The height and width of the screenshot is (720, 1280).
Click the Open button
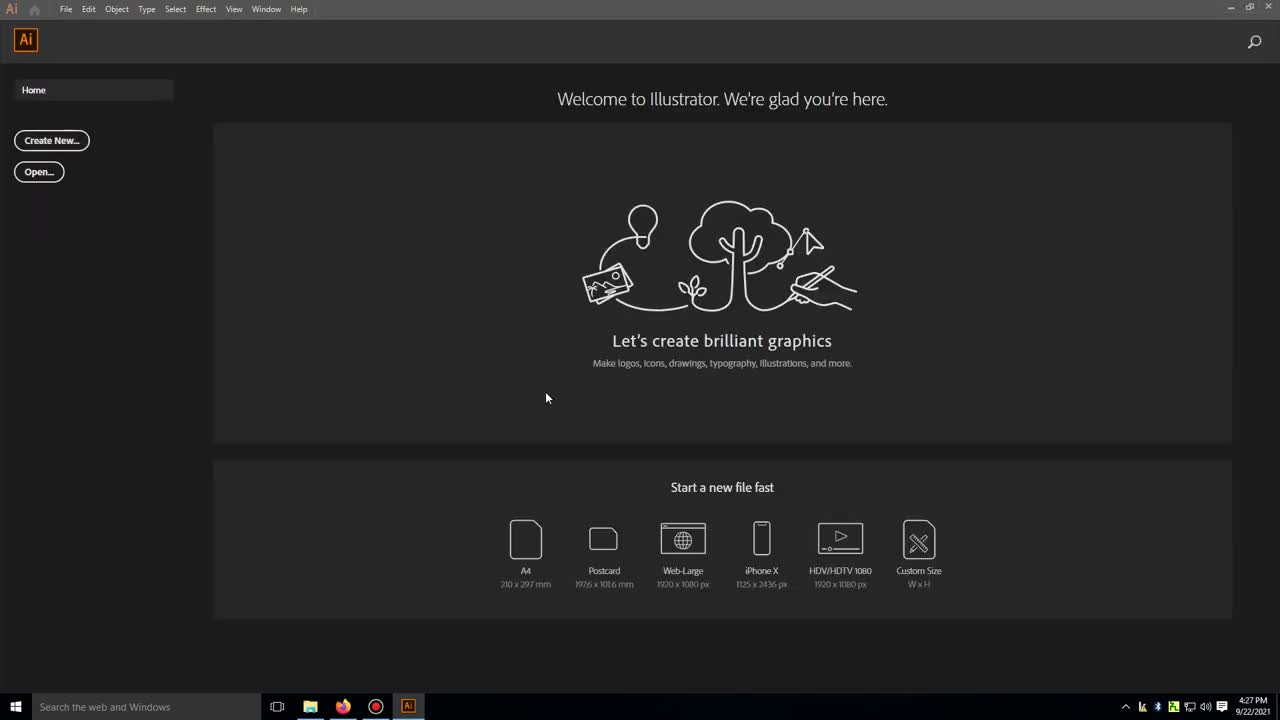[x=39, y=172]
